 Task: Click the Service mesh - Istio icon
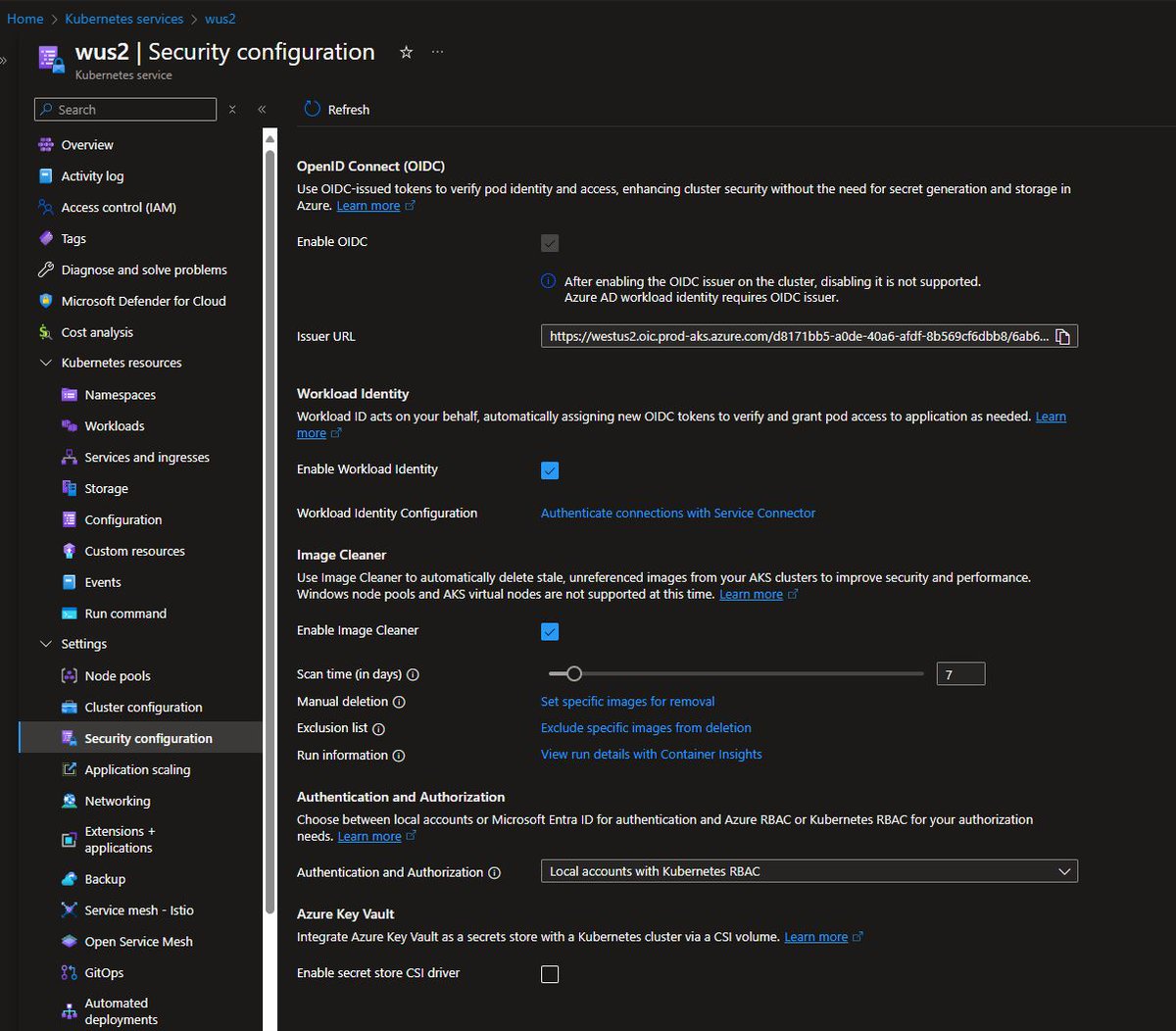(x=69, y=910)
